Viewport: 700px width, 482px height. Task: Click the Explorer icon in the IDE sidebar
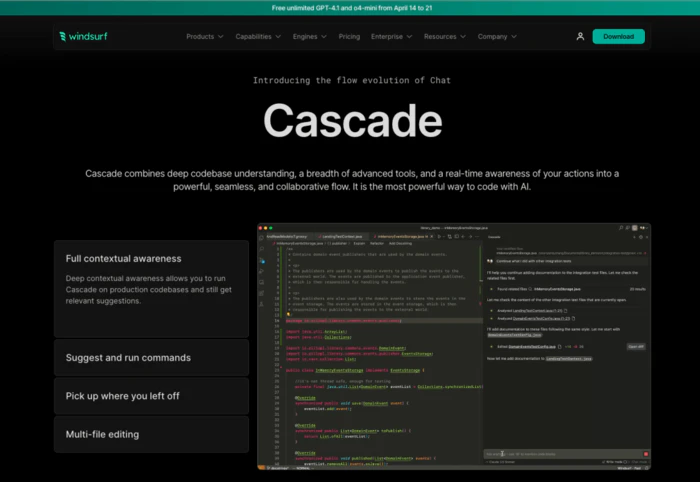tap(262, 238)
